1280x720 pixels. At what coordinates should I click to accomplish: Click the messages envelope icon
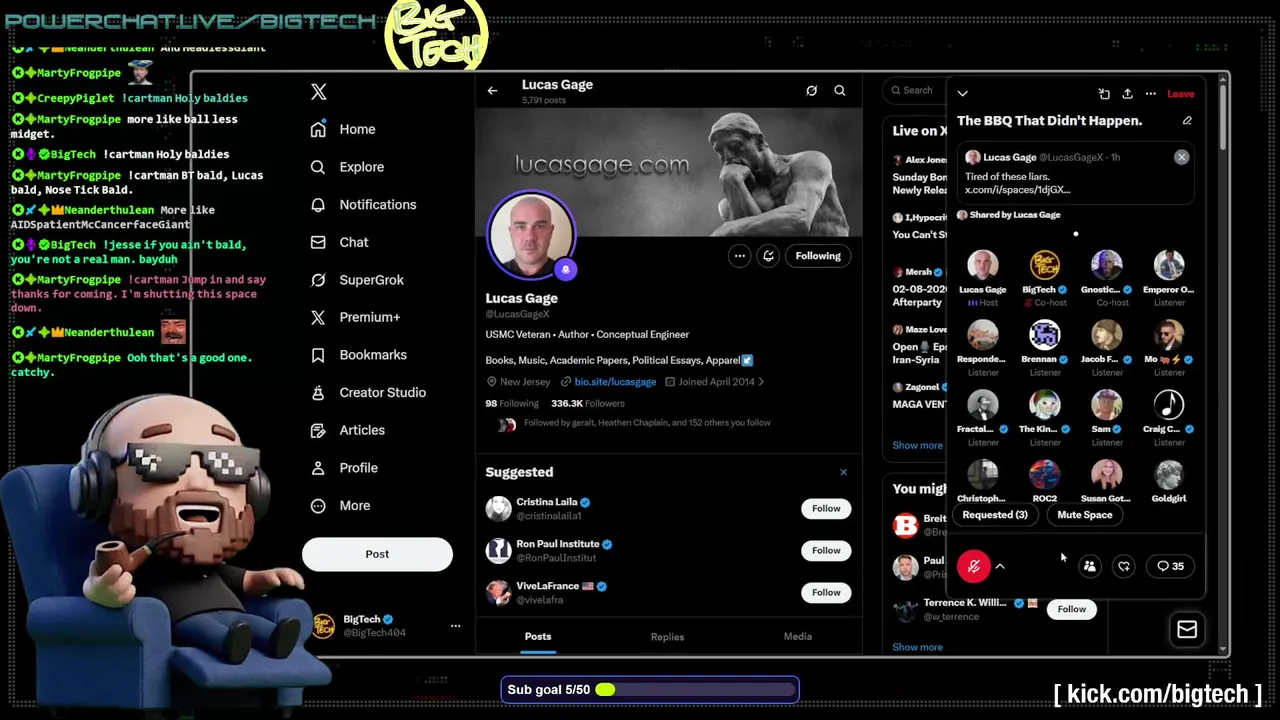point(1187,629)
